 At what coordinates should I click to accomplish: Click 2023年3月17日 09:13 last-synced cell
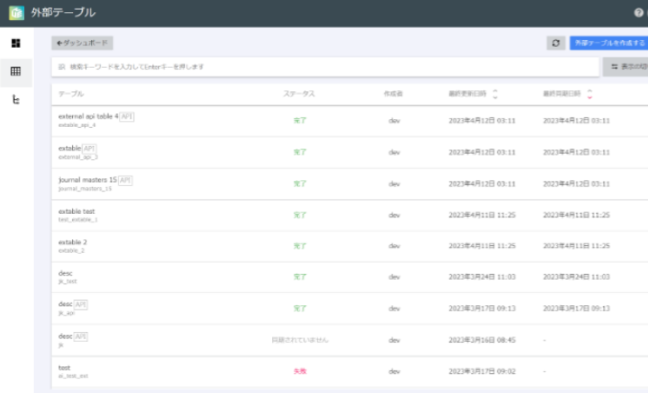(577, 309)
